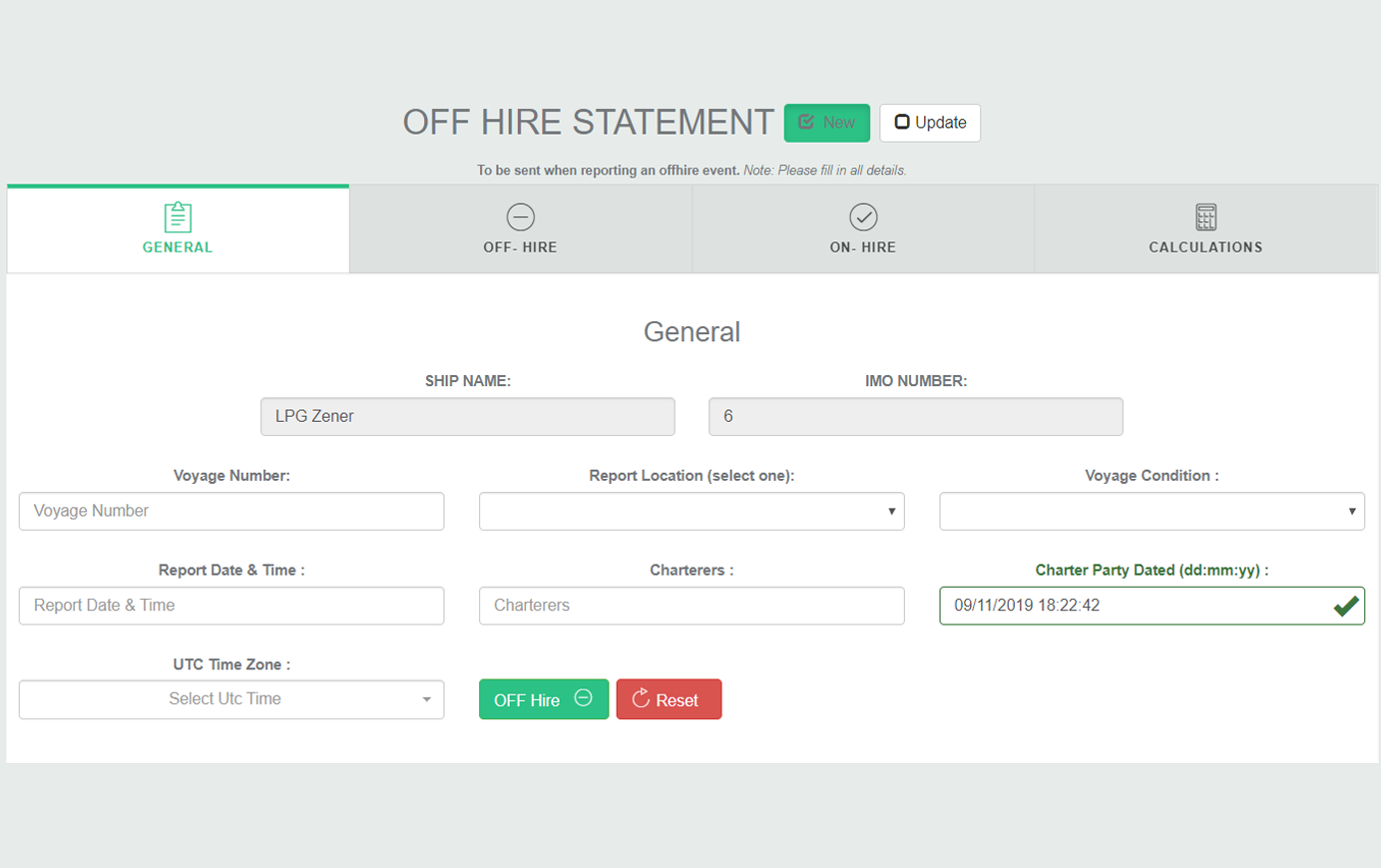Select the New statement option

[x=826, y=123]
